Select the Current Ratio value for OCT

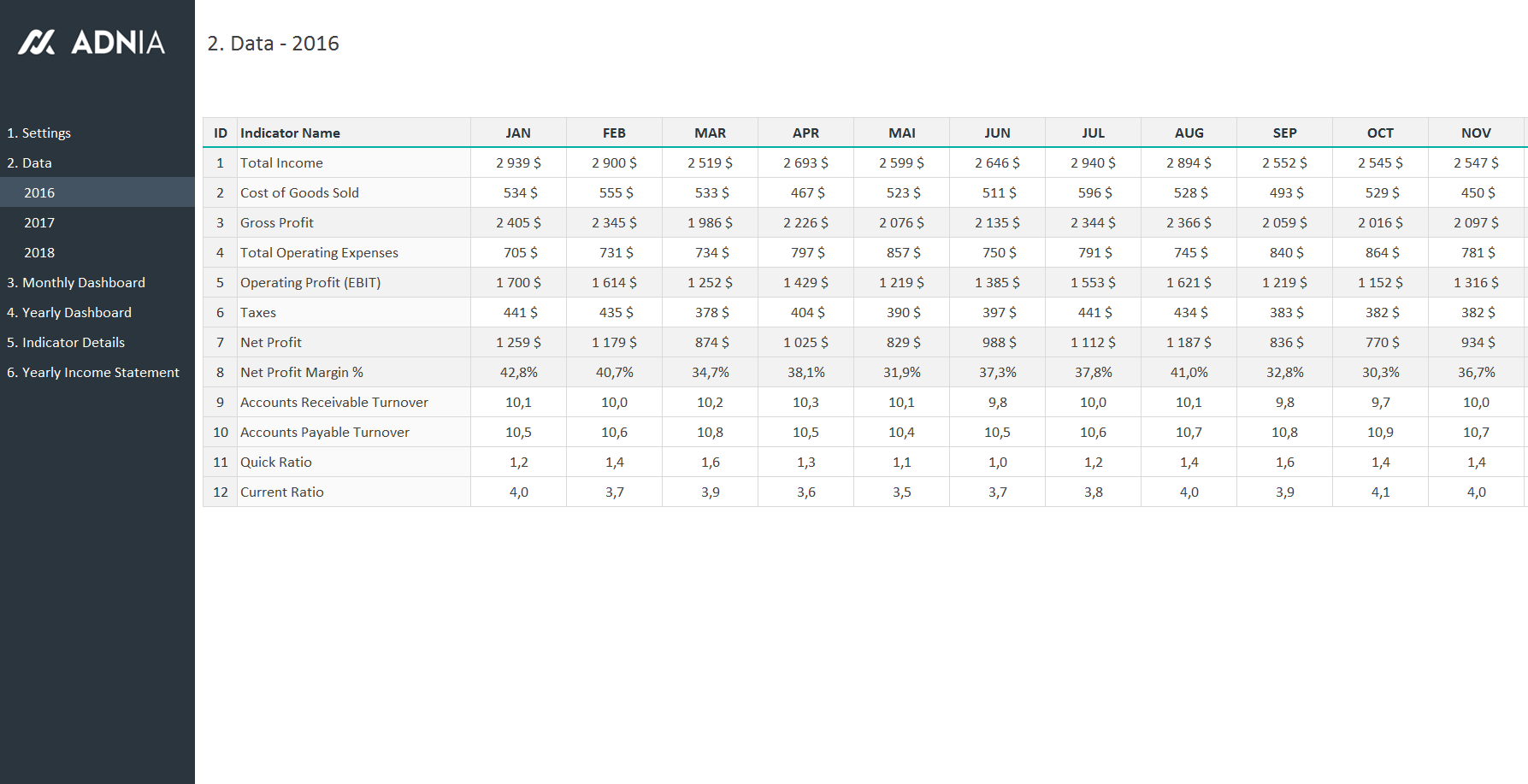tap(1380, 492)
